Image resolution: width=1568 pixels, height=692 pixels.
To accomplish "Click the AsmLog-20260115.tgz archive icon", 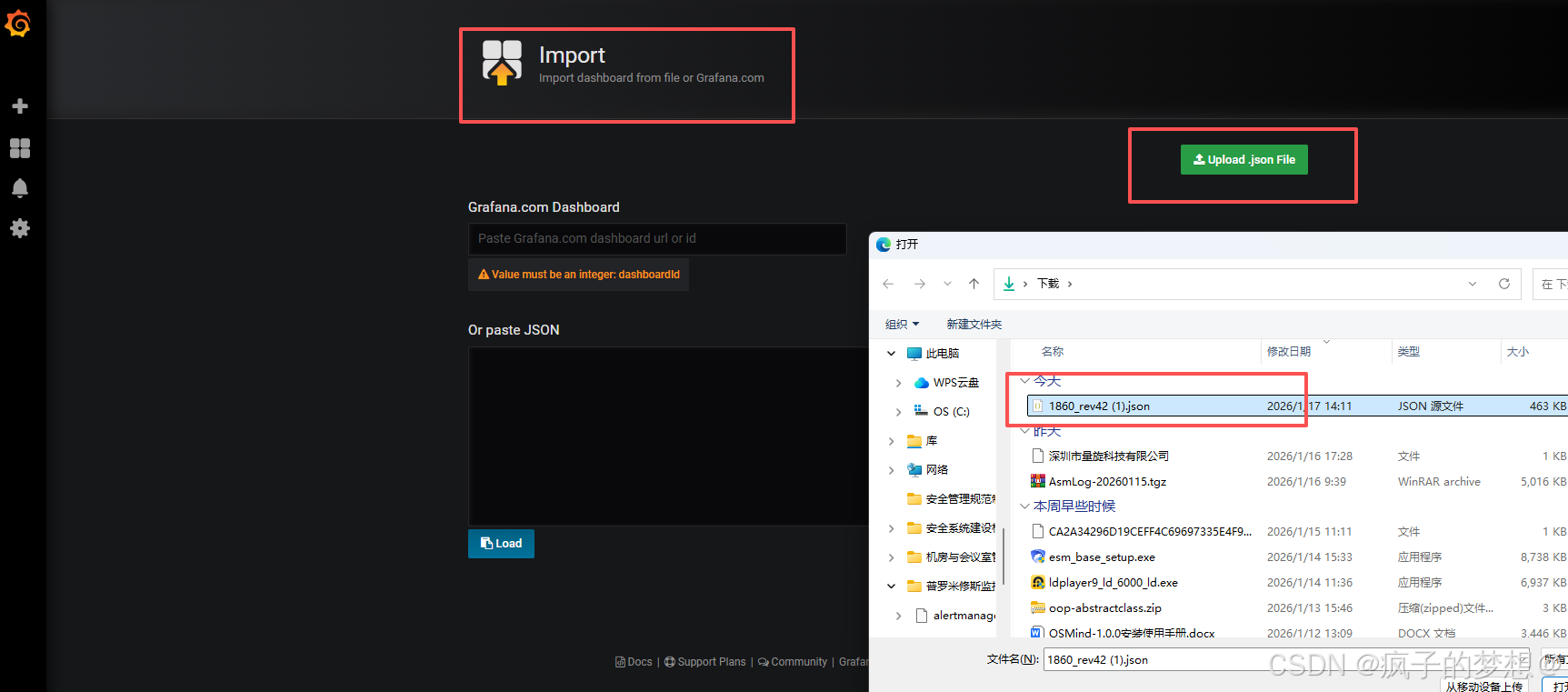I will coord(1037,481).
